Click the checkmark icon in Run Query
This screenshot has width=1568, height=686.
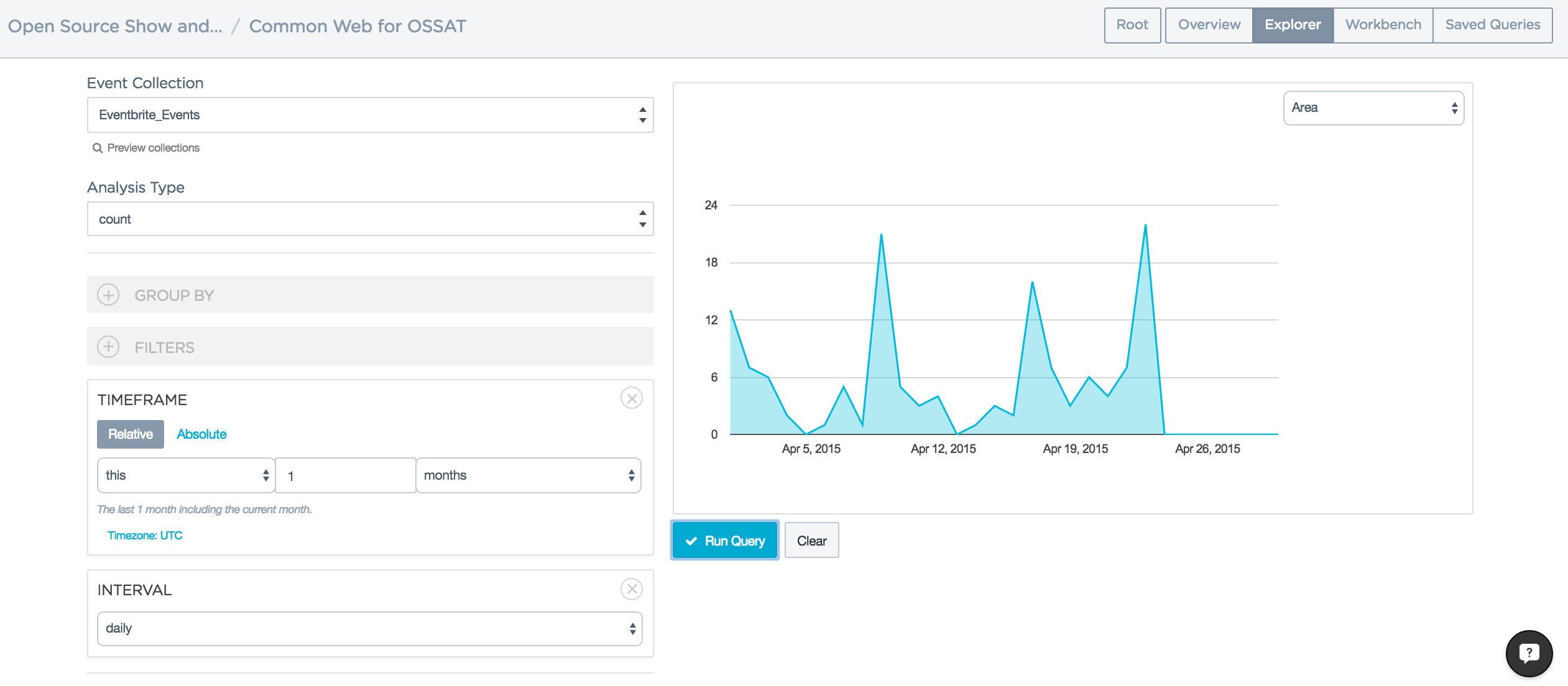pyautogui.click(x=691, y=541)
